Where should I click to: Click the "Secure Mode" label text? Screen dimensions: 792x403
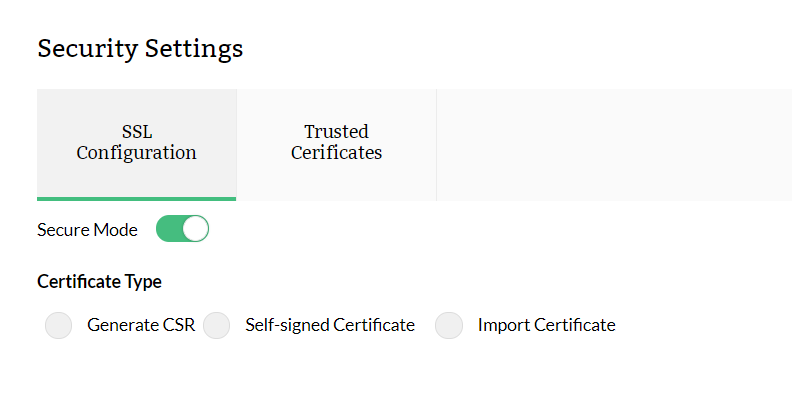coord(87,230)
